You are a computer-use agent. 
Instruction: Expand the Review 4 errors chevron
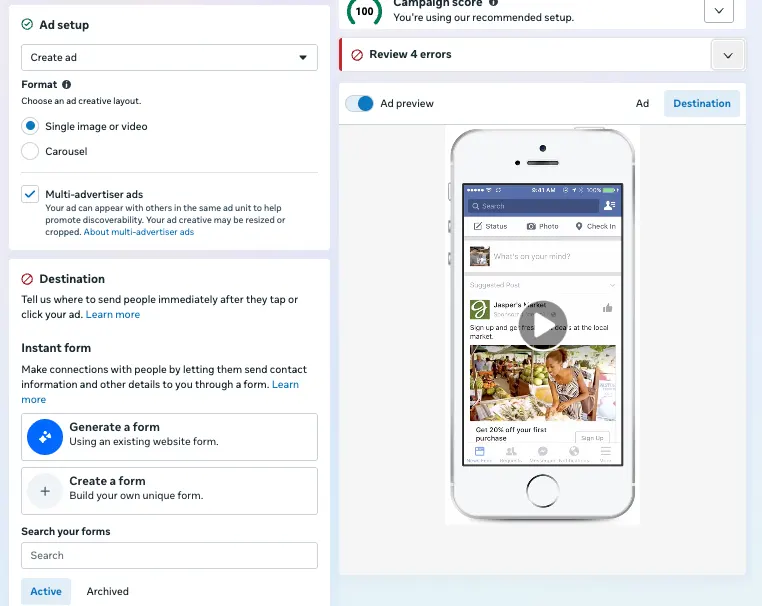(727, 55)
